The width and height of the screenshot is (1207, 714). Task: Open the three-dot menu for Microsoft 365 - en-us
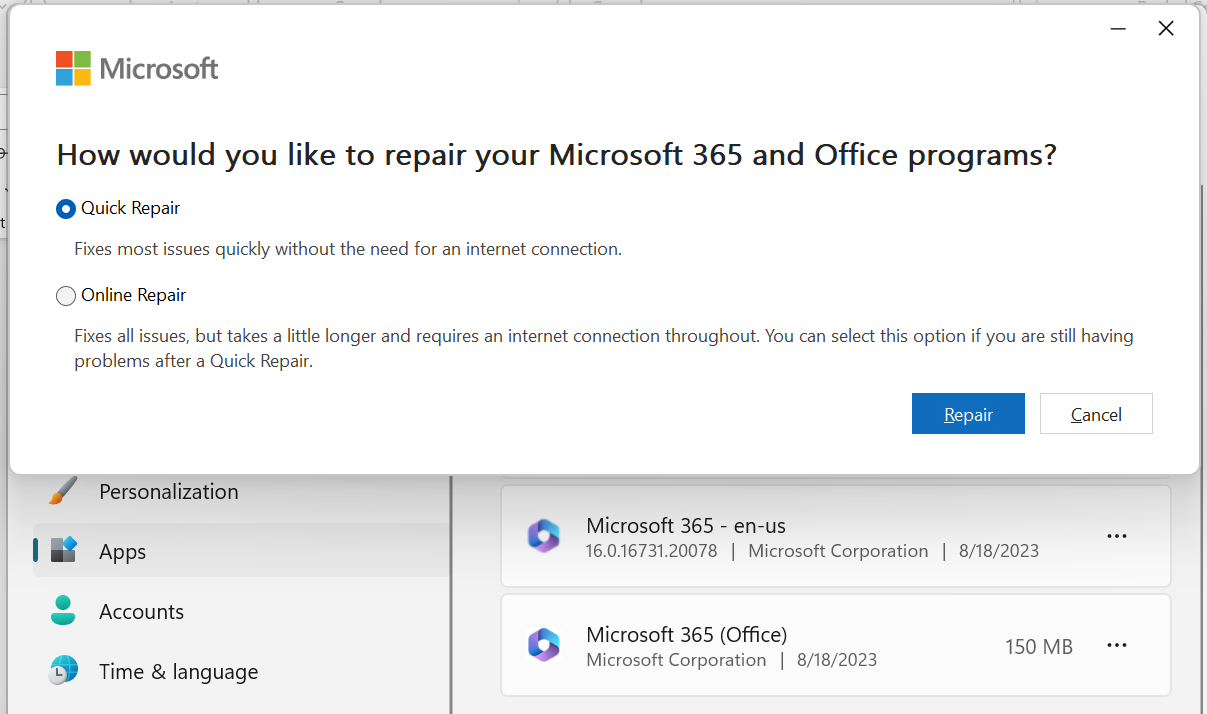coord(1117,536)
